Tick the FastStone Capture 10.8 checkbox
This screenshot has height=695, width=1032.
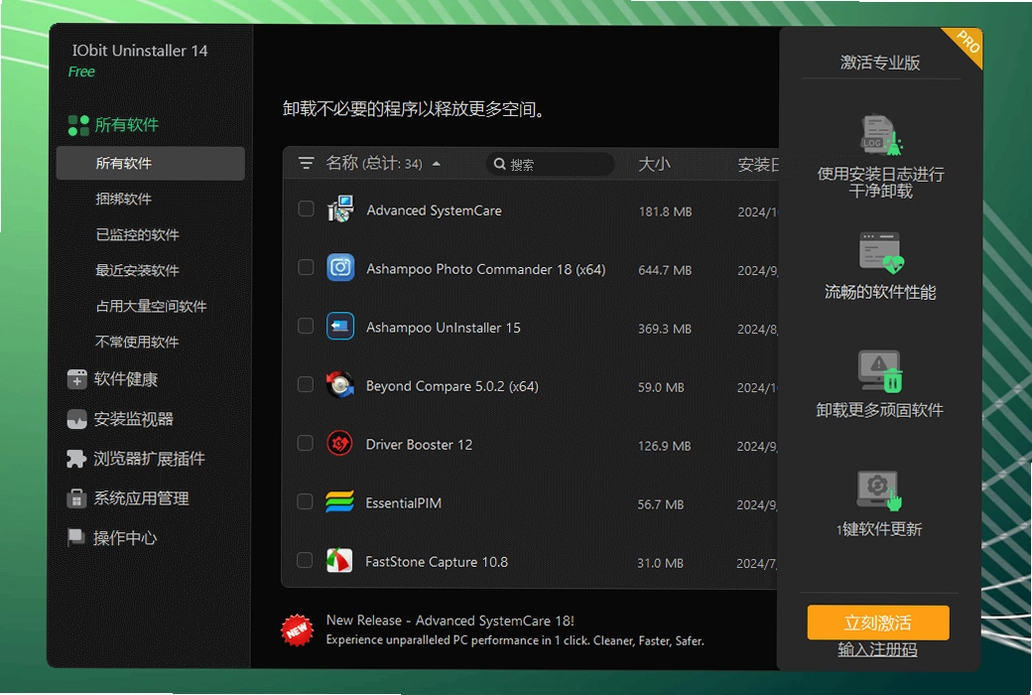305,559
